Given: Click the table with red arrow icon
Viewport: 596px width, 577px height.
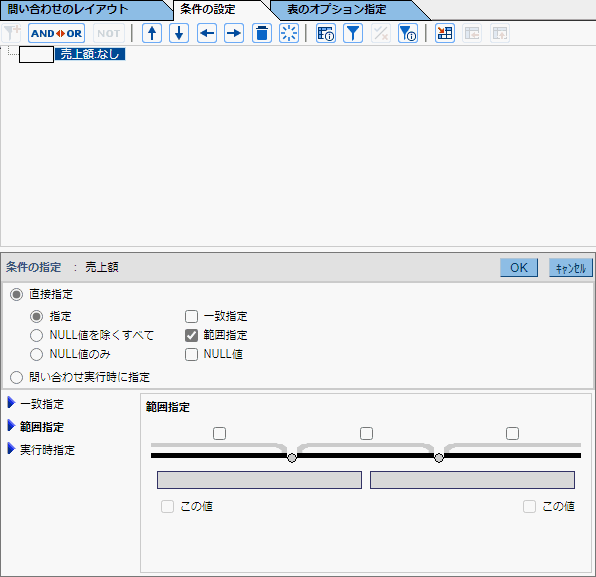Looking at the screenshot, I should (x=445, y=33).
